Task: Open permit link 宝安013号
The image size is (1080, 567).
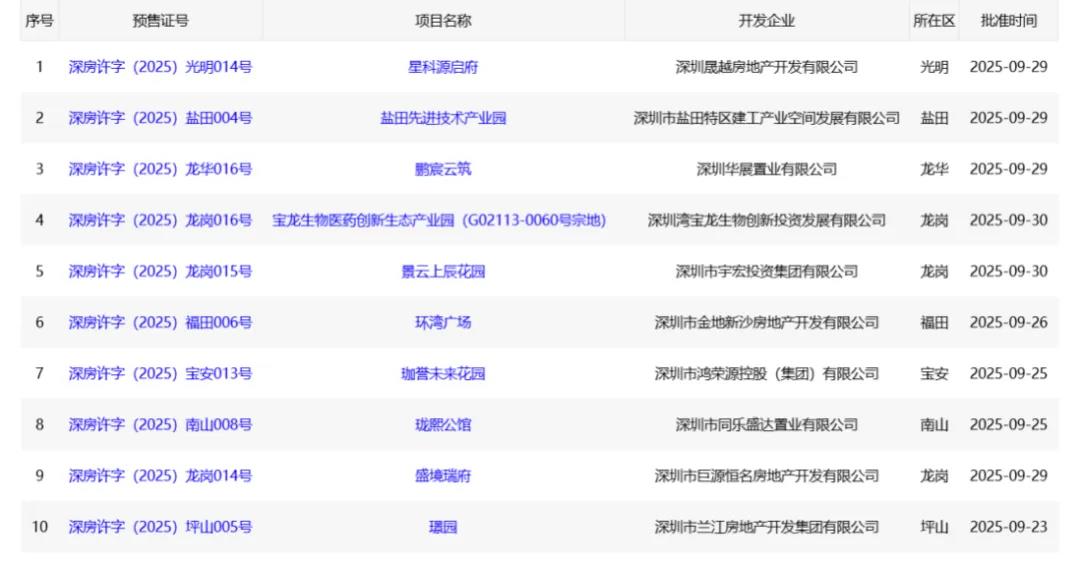Action: (x=160, y=373)
